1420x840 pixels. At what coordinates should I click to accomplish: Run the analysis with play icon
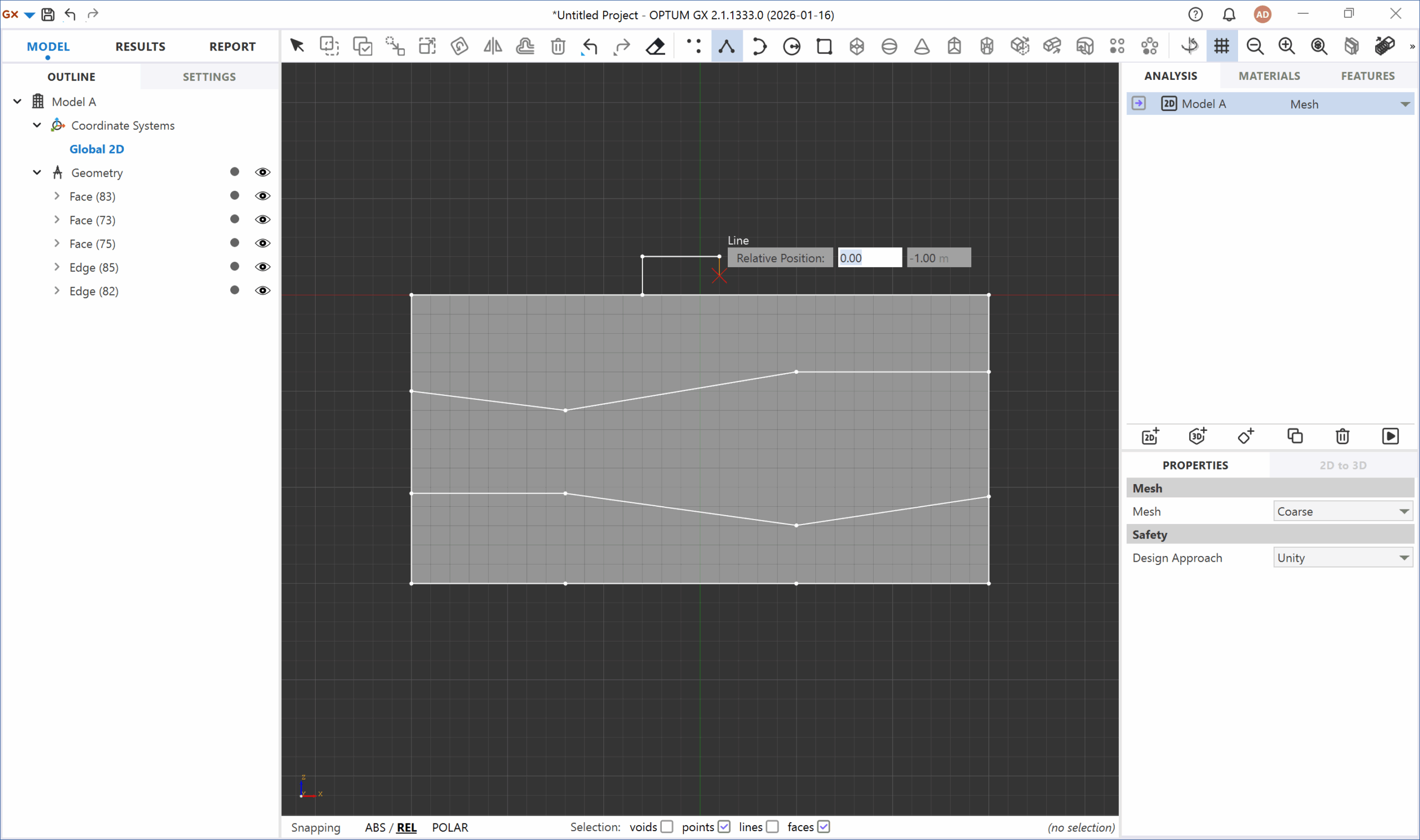[x=1390, y=436]
